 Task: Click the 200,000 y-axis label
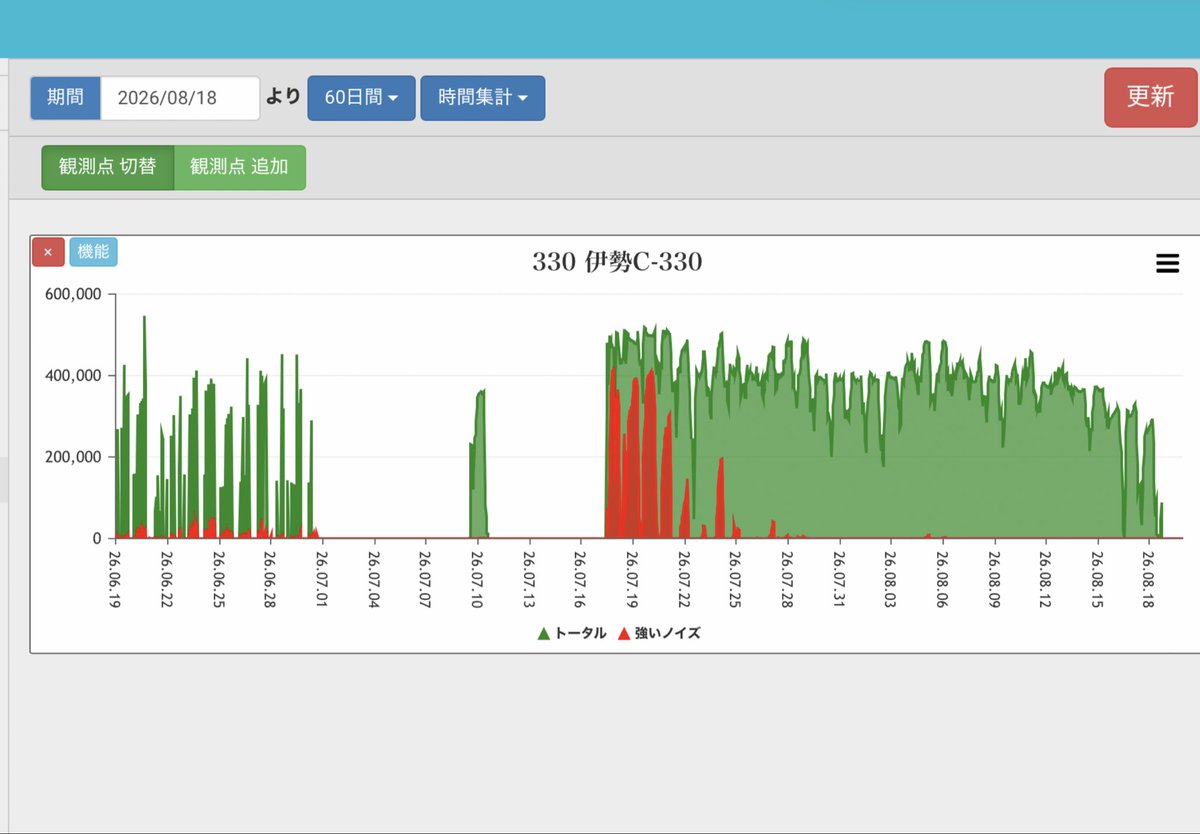[74, 457]
